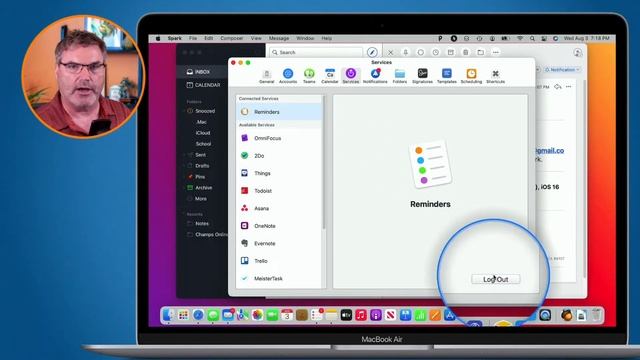Open the Trash in the Dock
This screenshot has height=360, width=640.
pos(596,315)
